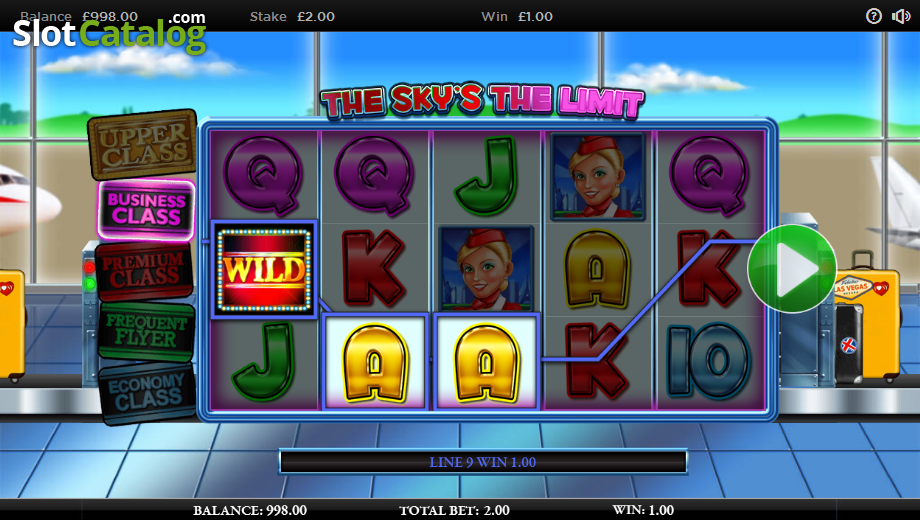Screen dimensions: 920x520
Task: Click the blue 10 symbol
Action: click(x=709, y=360)
